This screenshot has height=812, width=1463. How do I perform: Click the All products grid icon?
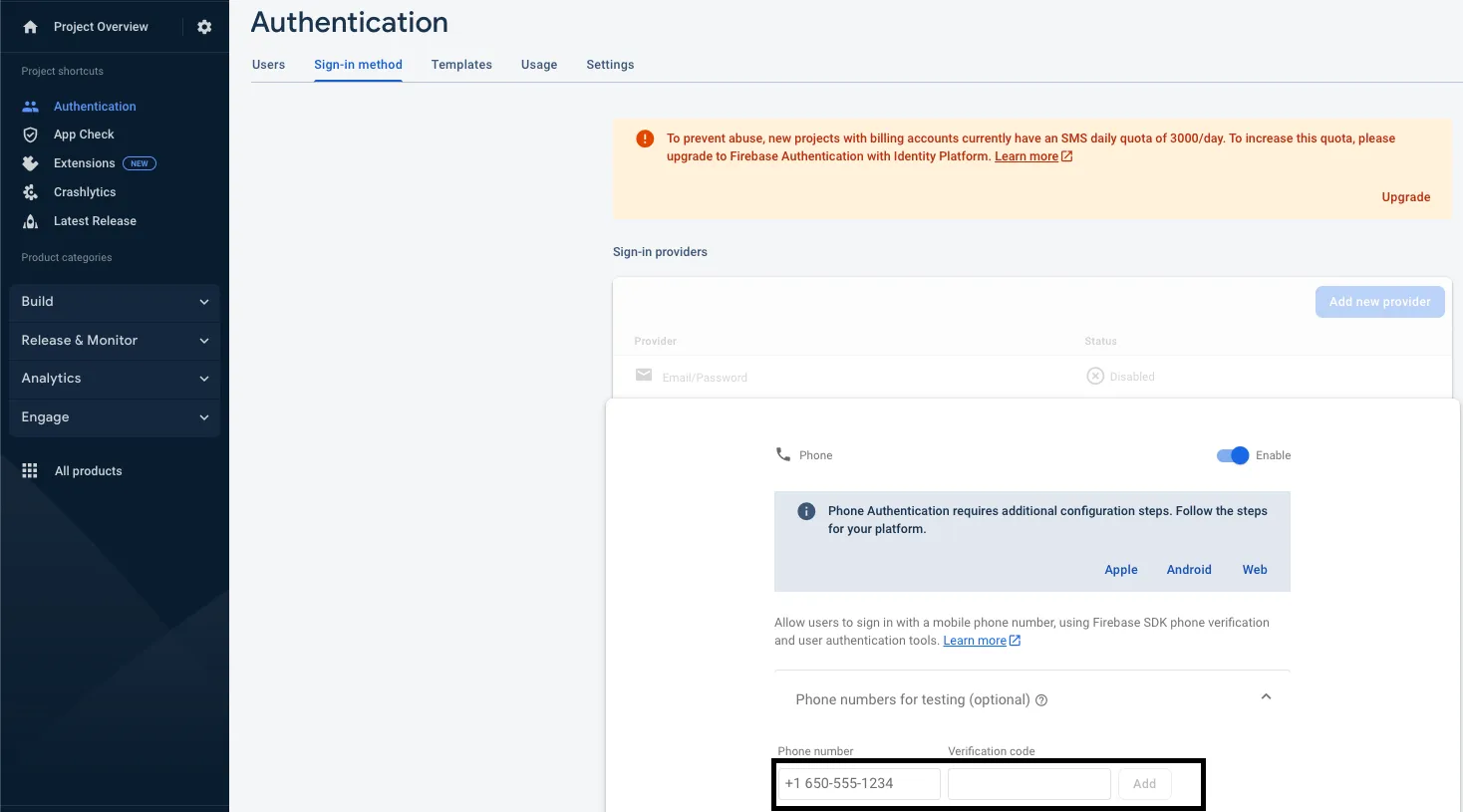tap(30, 470)
